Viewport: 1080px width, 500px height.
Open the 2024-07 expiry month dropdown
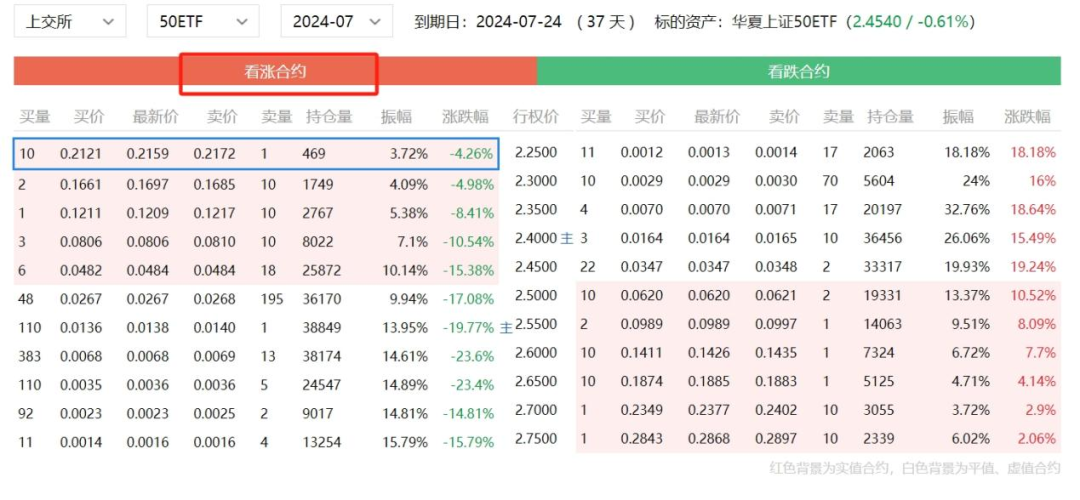337,21
